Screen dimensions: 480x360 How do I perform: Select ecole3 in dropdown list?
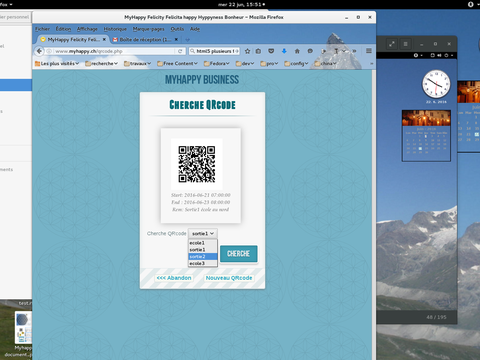point(203,263)
